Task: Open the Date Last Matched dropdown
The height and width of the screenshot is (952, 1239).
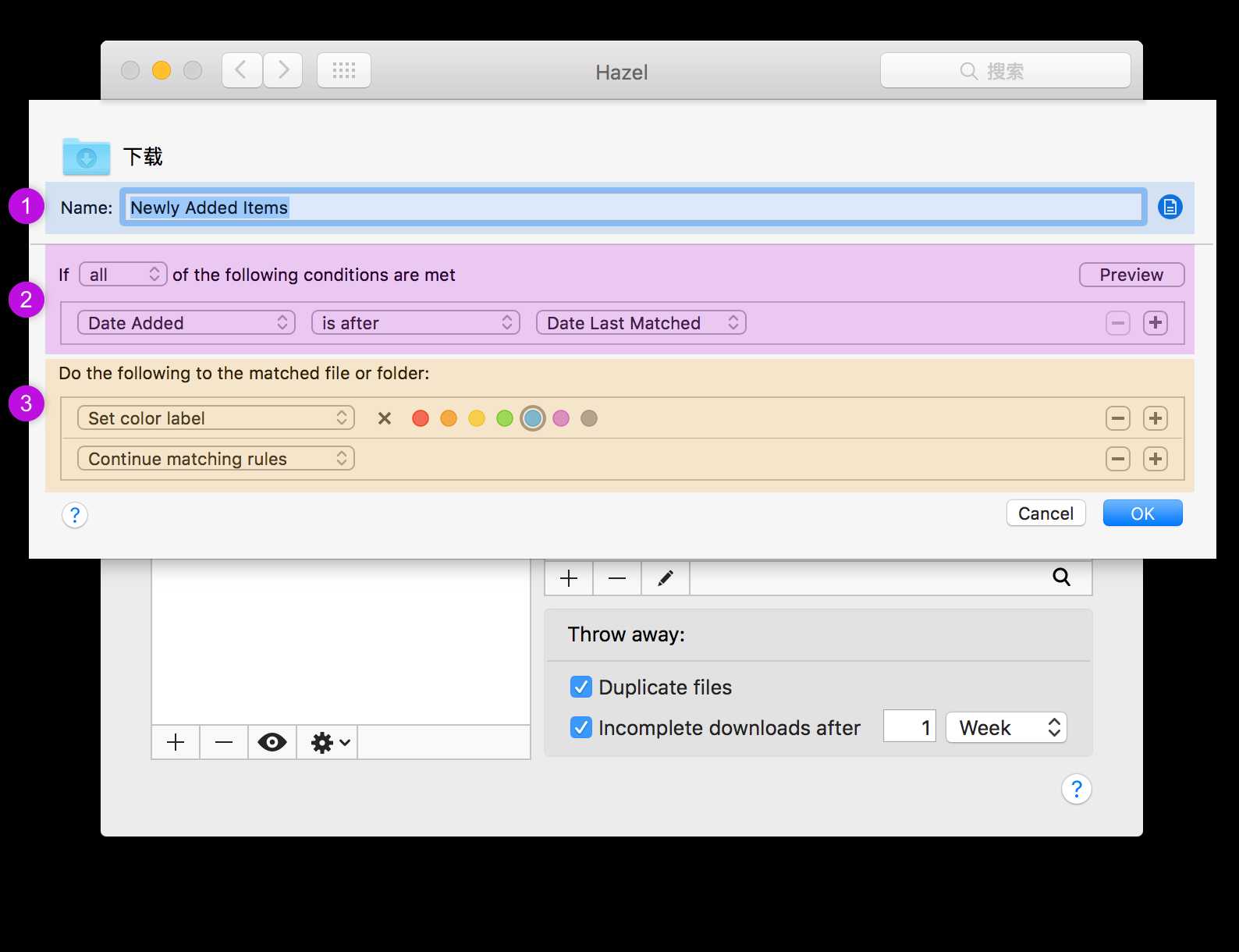Action: point(641,323)
